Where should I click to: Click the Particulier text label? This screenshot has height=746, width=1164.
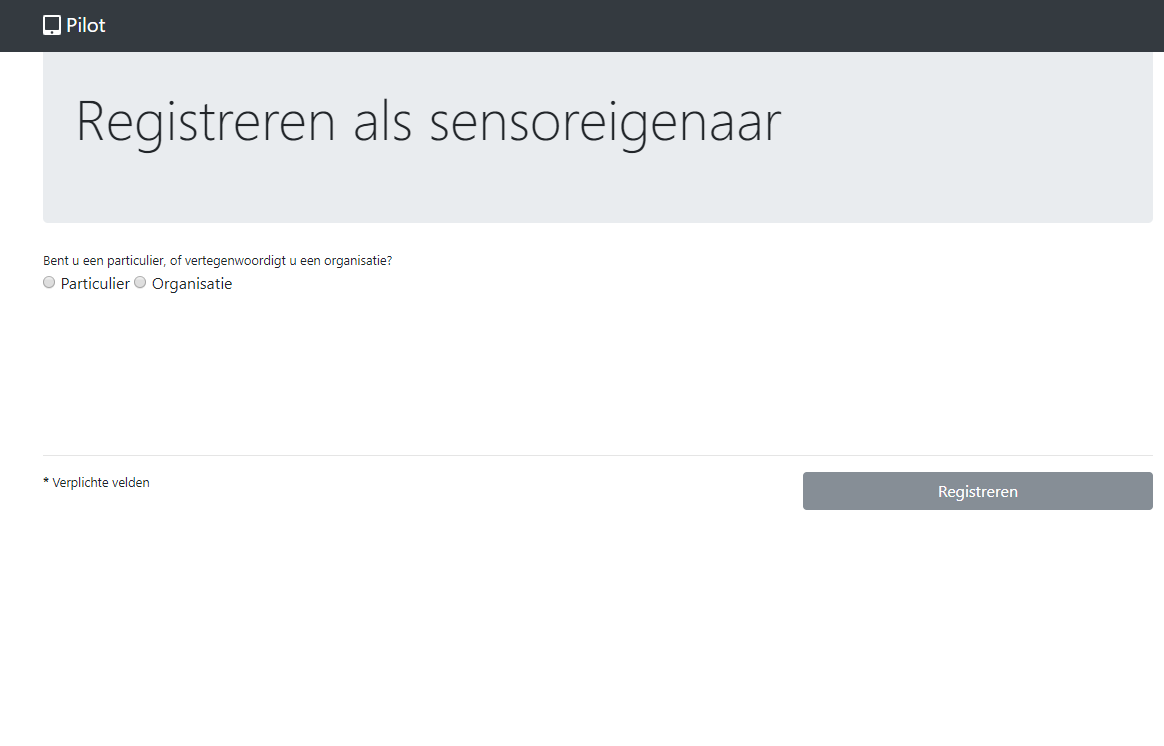95,284
